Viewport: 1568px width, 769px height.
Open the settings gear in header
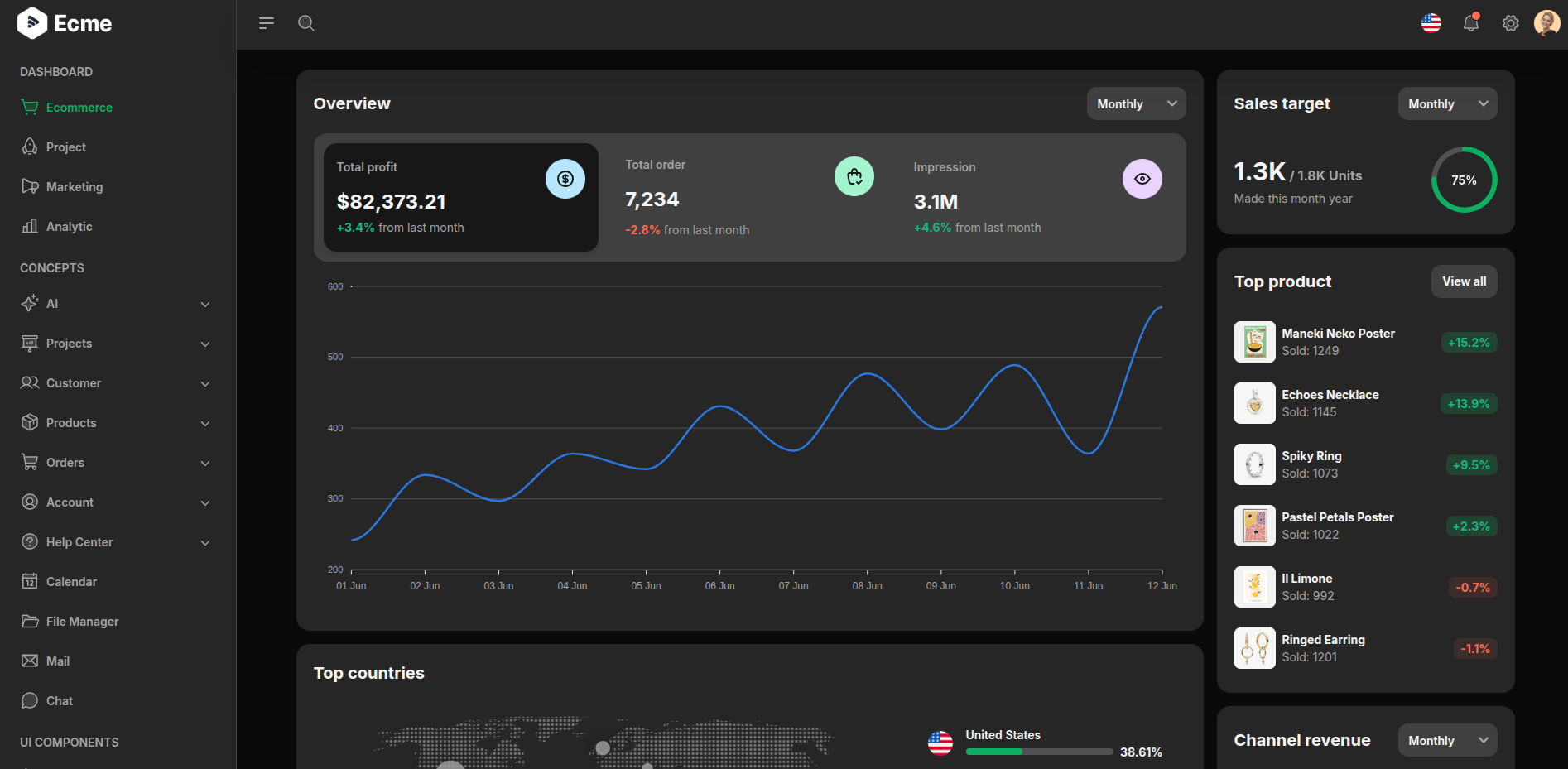pyautogui.click(x=1511, y=23)
